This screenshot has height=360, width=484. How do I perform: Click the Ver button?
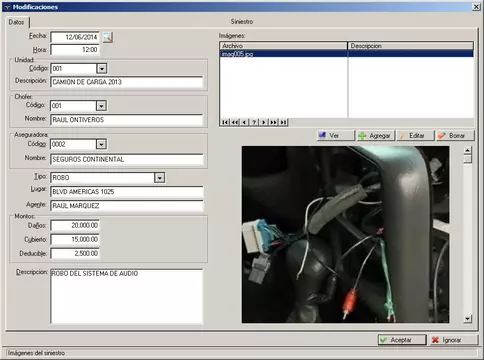point(336,135)
